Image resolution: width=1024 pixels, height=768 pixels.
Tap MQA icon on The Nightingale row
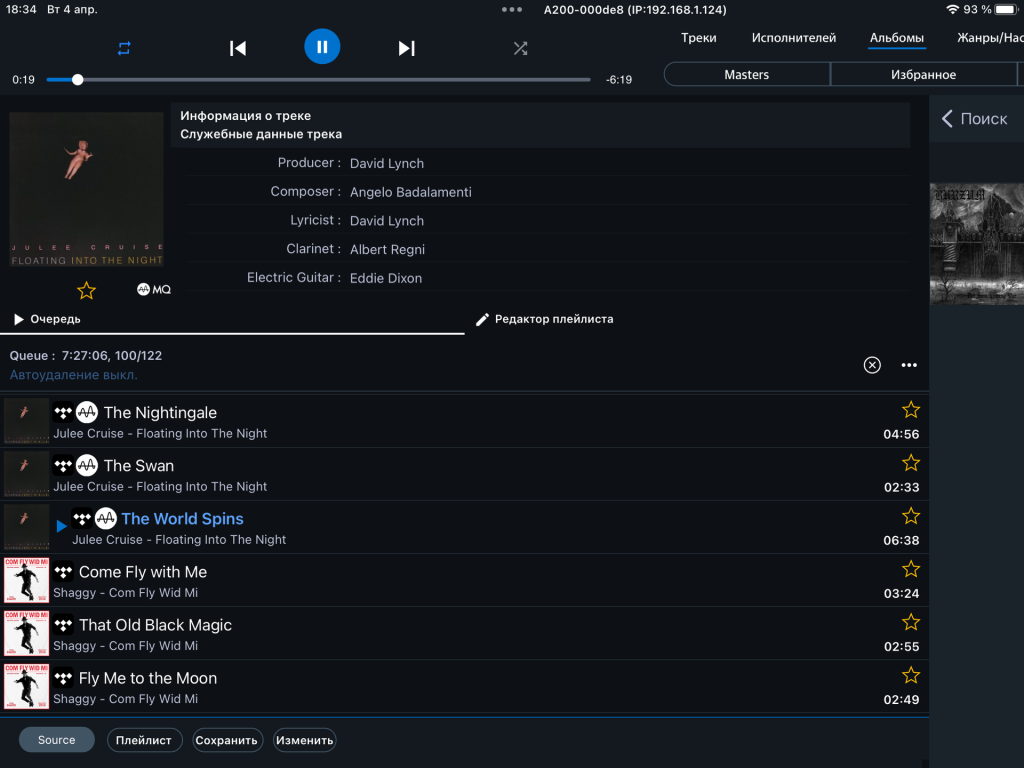(87, 412)
